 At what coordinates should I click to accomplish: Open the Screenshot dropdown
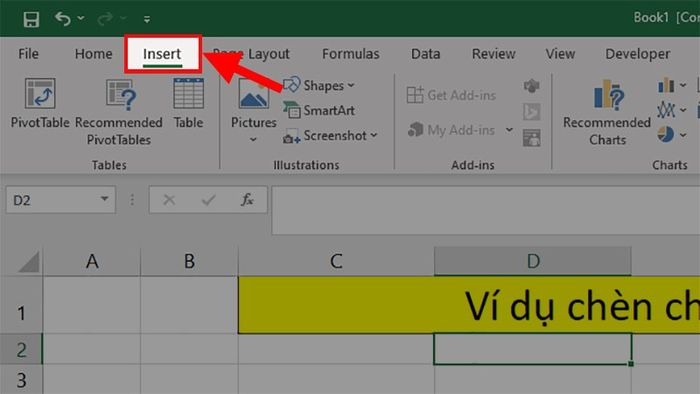[x=330, y=136]
